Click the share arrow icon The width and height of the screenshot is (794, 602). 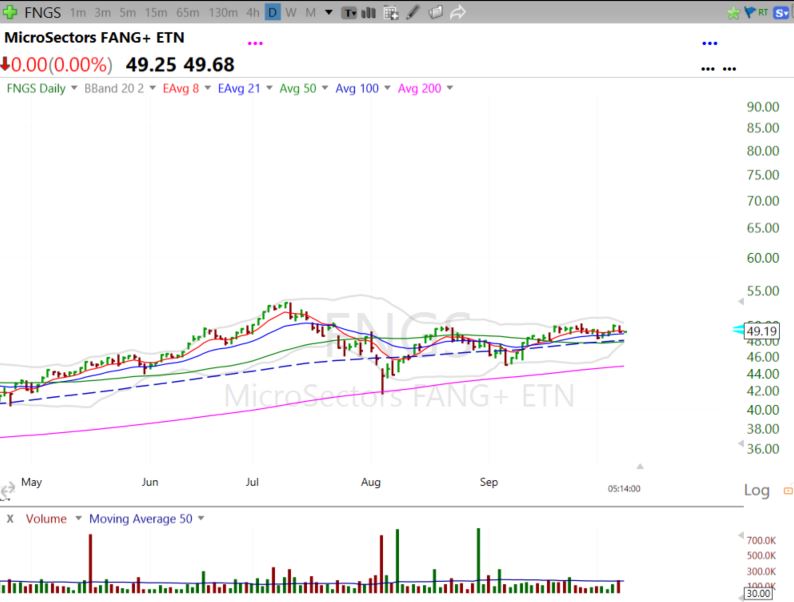click(458, 12)
